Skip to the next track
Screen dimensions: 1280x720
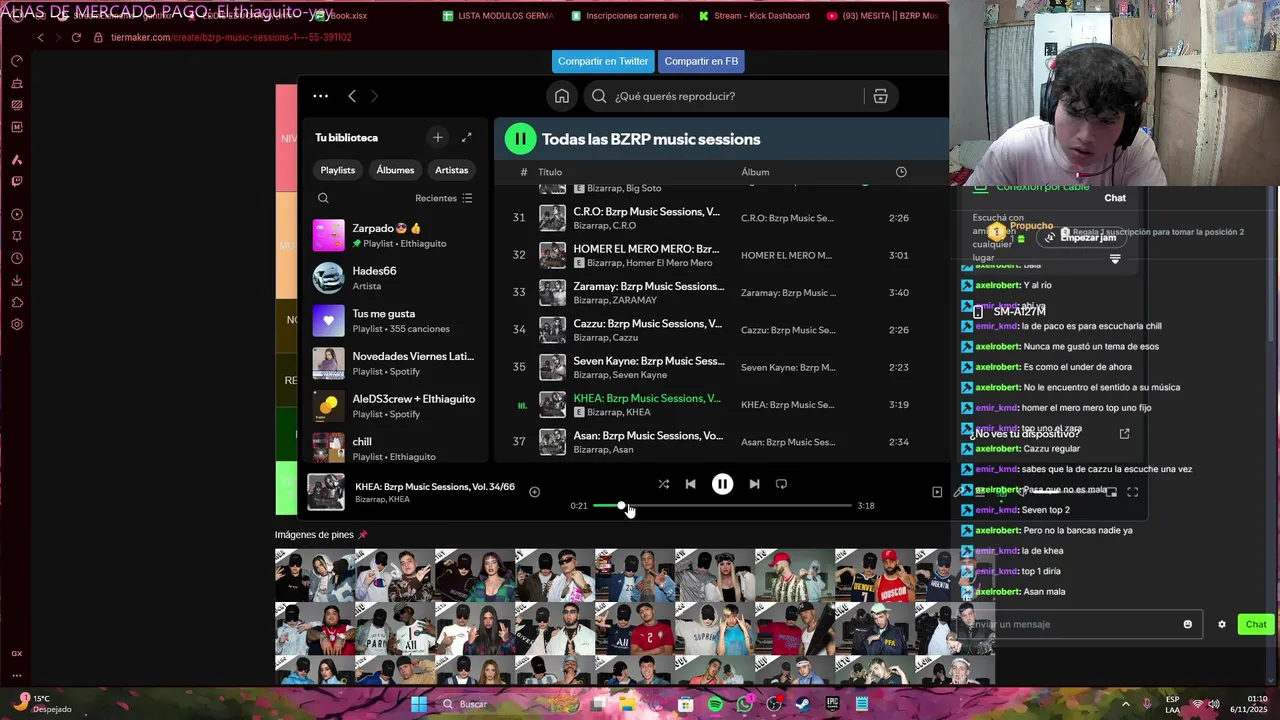coord(754,484)
